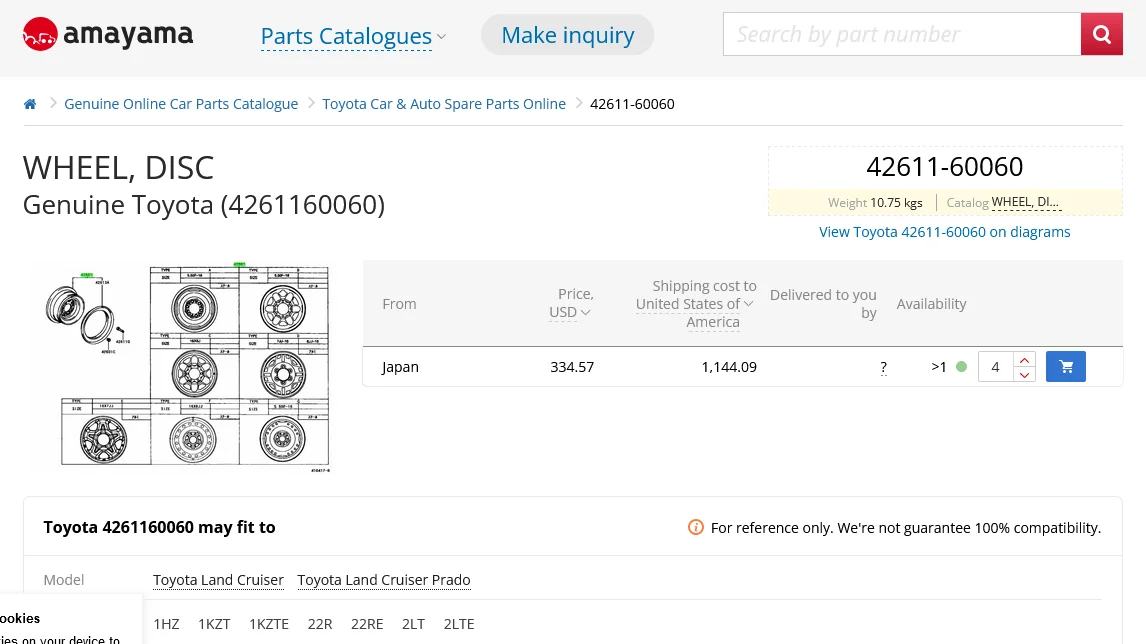Expand the Price USD currency selector
The width and height of the screenshot is (1146, 644).
pos(570,312)
